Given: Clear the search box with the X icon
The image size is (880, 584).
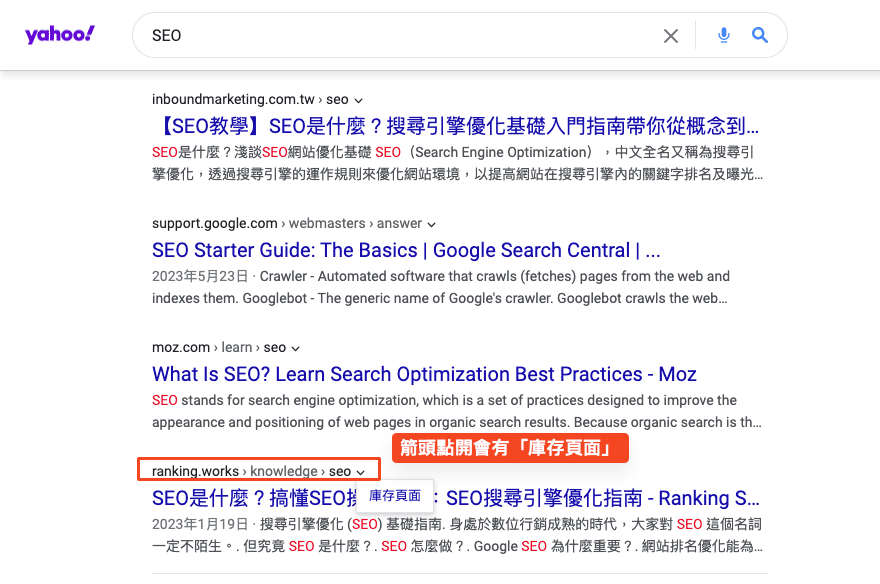Looking at the screenshot, I should pos(671,36).
